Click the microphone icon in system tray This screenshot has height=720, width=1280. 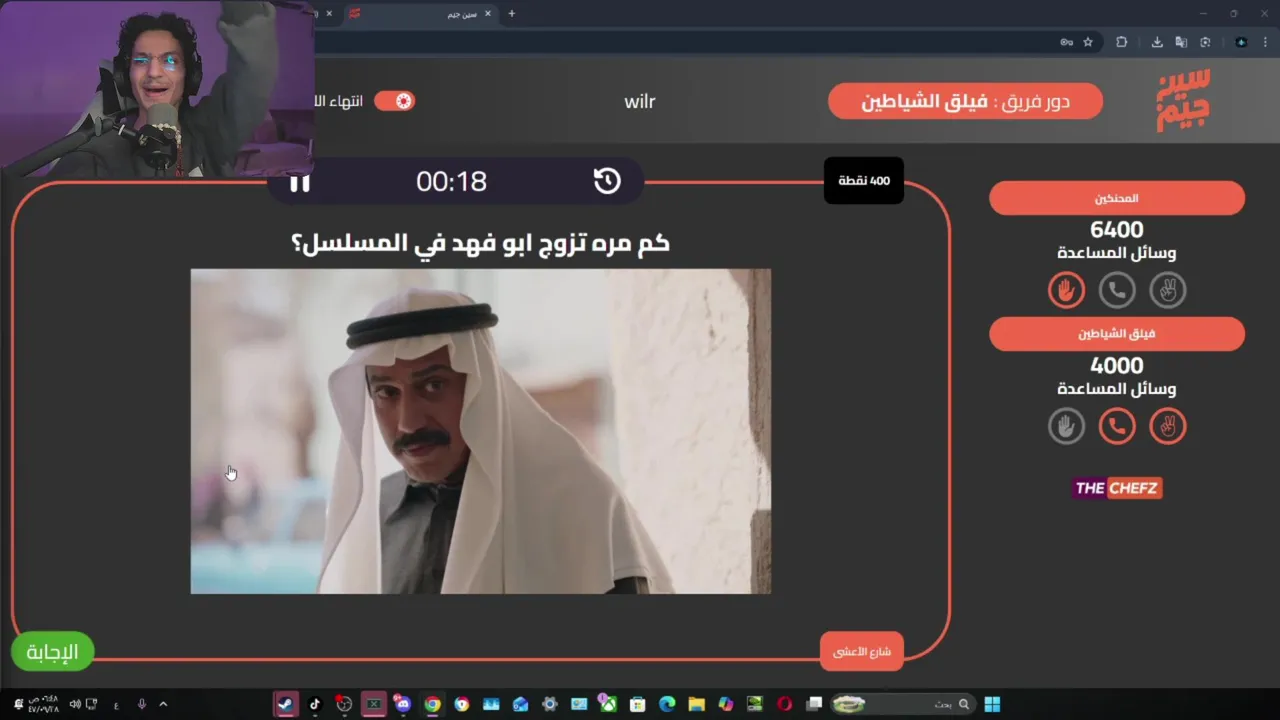tap(142, 704)
